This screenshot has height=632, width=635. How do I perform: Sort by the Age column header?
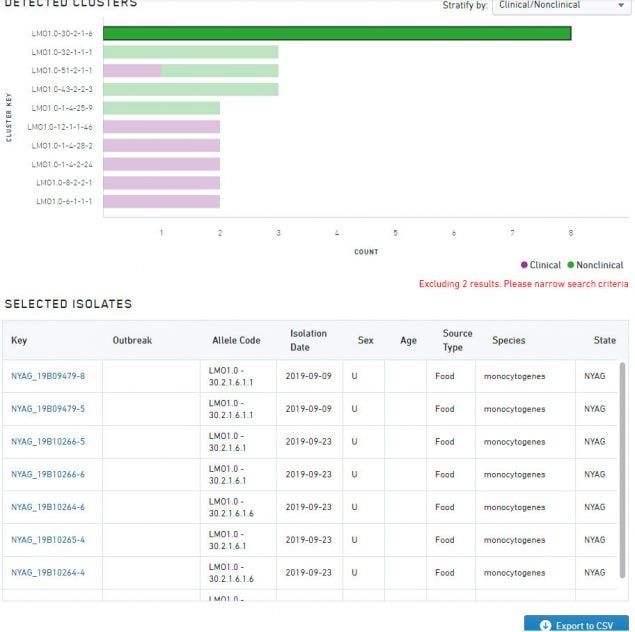(x=408, y=340)
